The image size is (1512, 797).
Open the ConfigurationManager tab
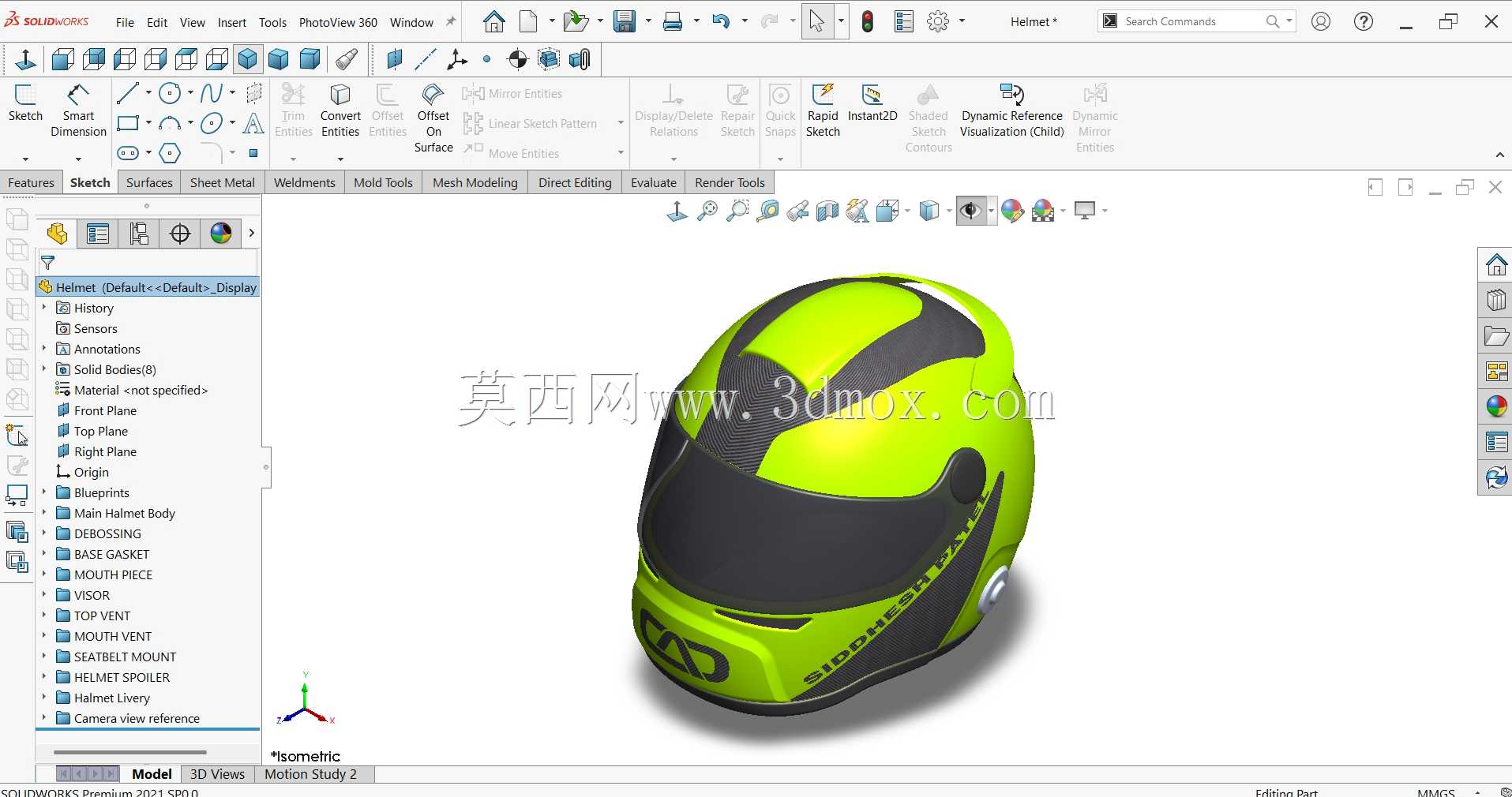[x=139, y=234]
